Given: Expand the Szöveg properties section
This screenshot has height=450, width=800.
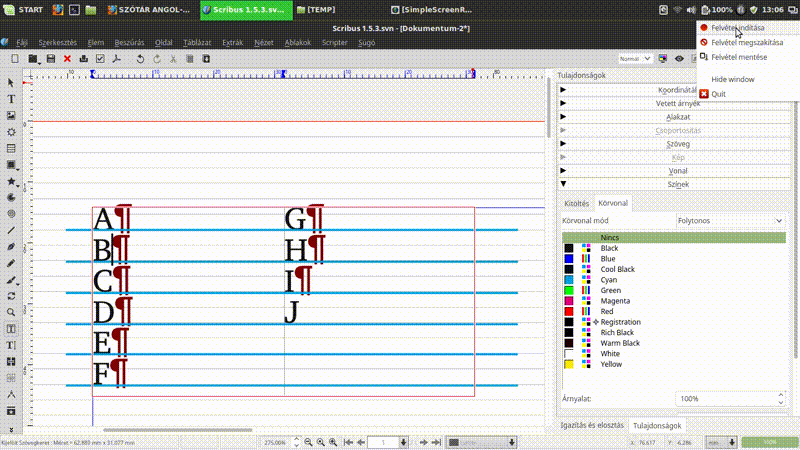Looking at the screenshot, I should coord(677,144).
